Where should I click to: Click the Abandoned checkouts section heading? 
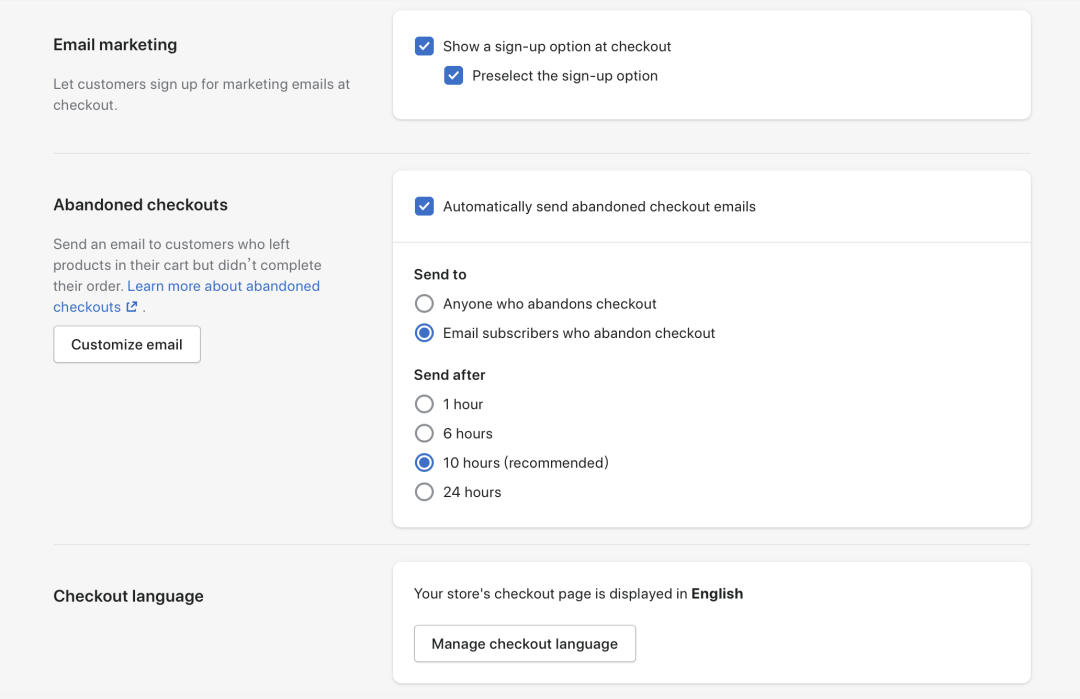point(140,205)
